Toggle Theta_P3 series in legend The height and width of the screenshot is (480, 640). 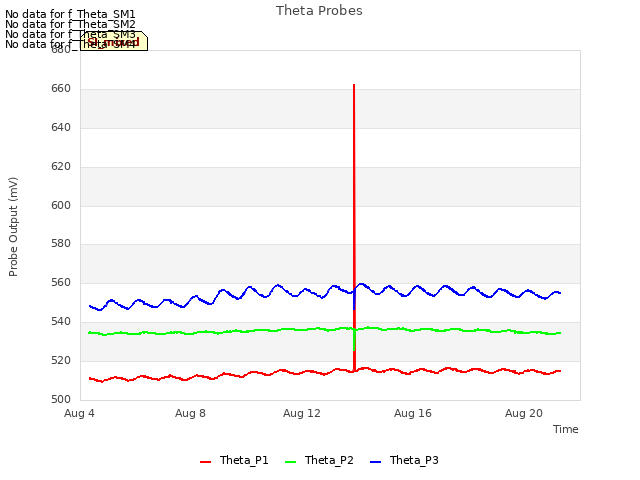click(x=404, y=460)
